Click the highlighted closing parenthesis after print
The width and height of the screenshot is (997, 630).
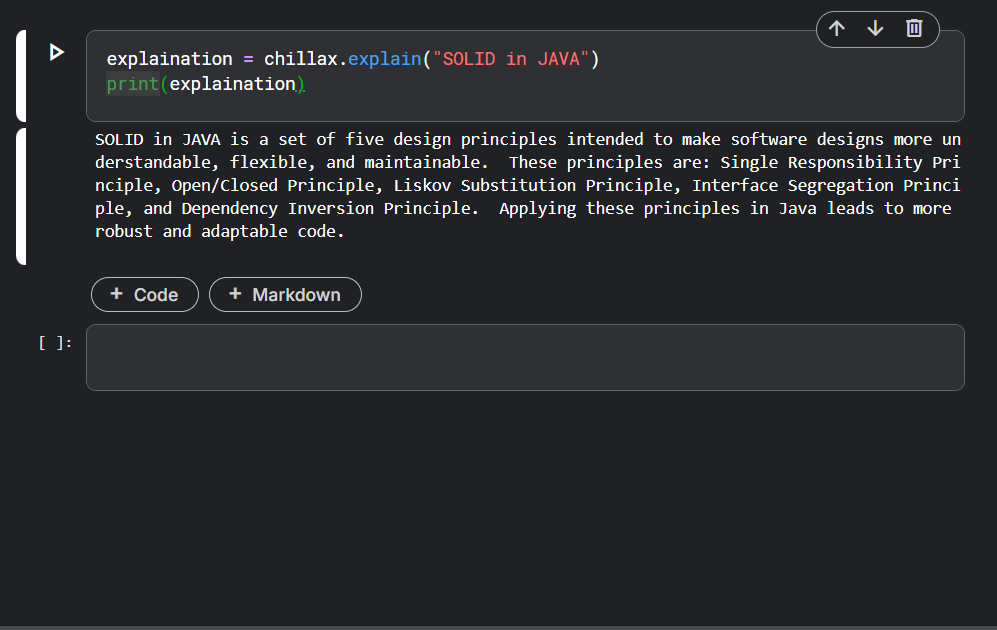(300, 84)
